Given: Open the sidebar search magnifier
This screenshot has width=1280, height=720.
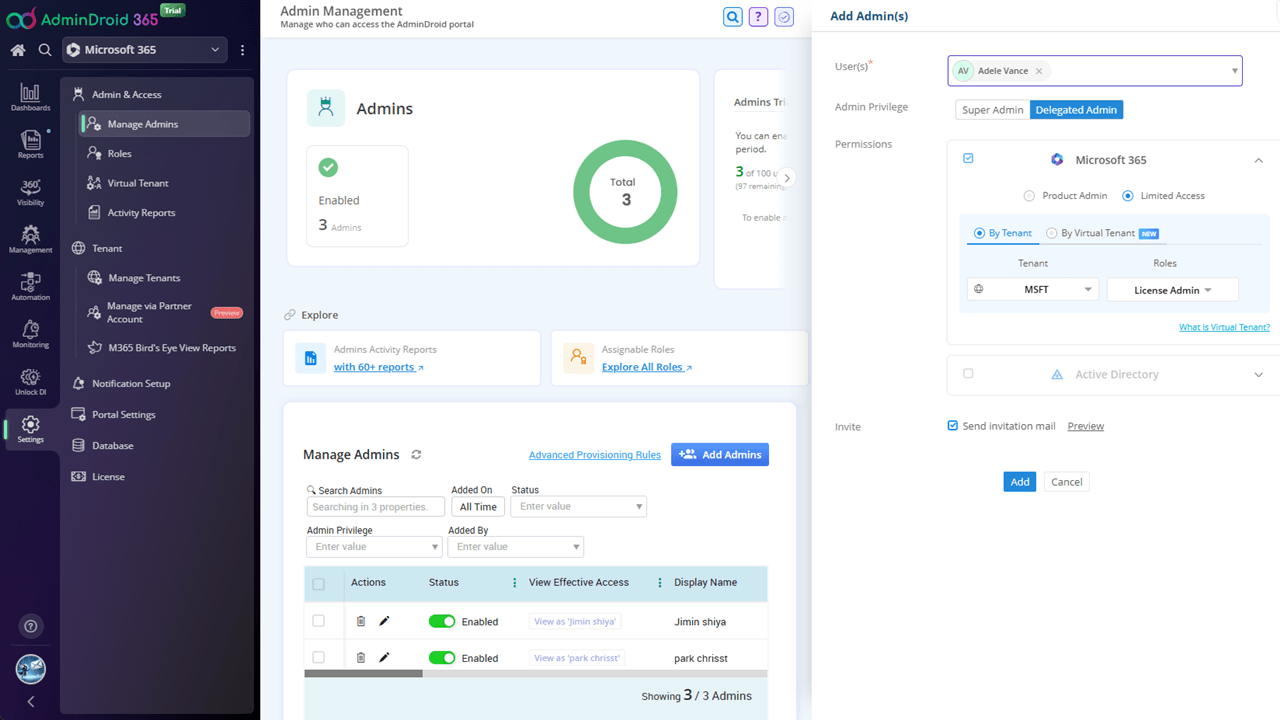Looking at the screenshot, I should point(45,50).
